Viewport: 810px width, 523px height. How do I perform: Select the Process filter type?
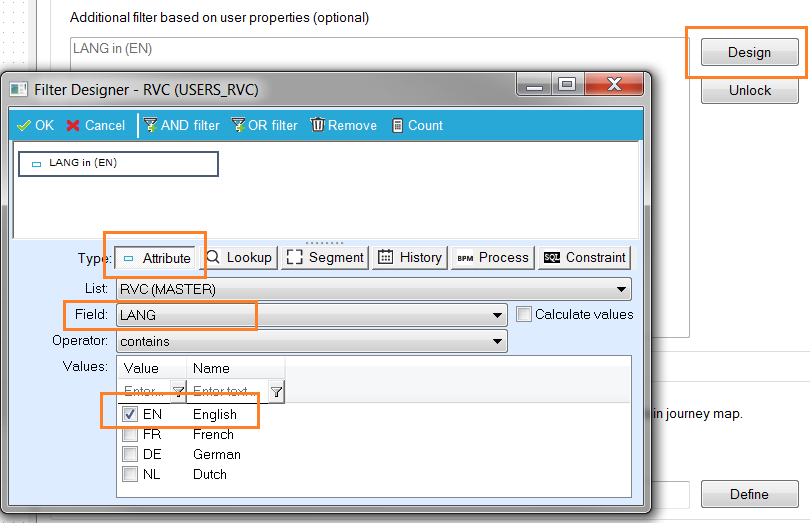[493, 258]
